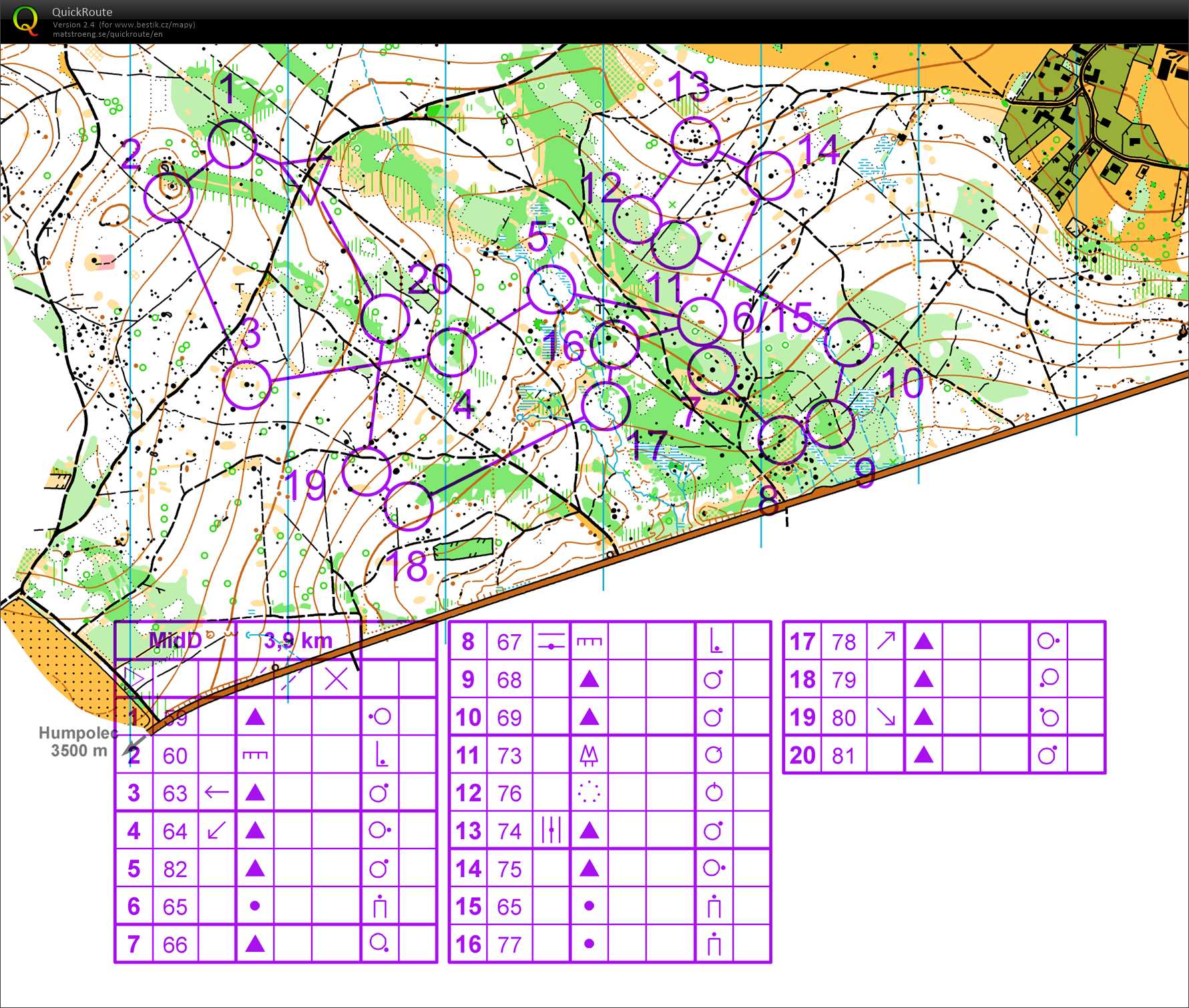Image resolution: width=1189 pixels, height=1008 pixels.
Task: Select control circle 10 on the map
Action: (849, 342)
